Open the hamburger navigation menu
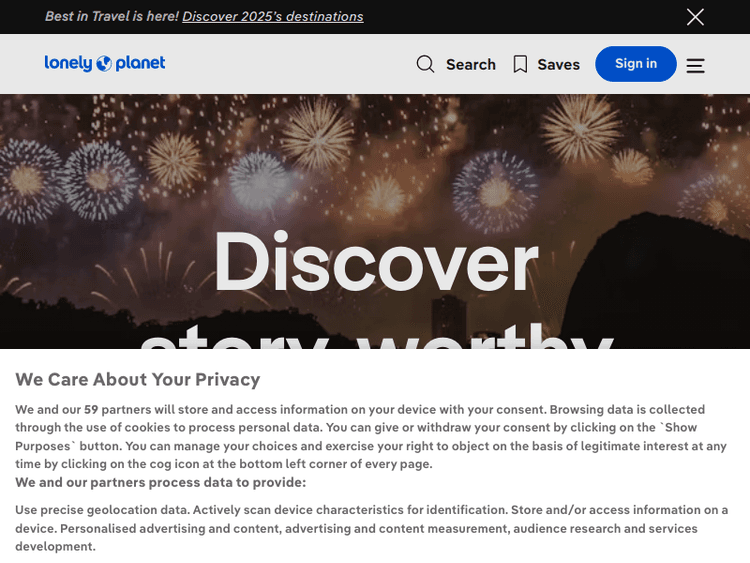Viewport: 750px width, 563px height. [695, 65]
